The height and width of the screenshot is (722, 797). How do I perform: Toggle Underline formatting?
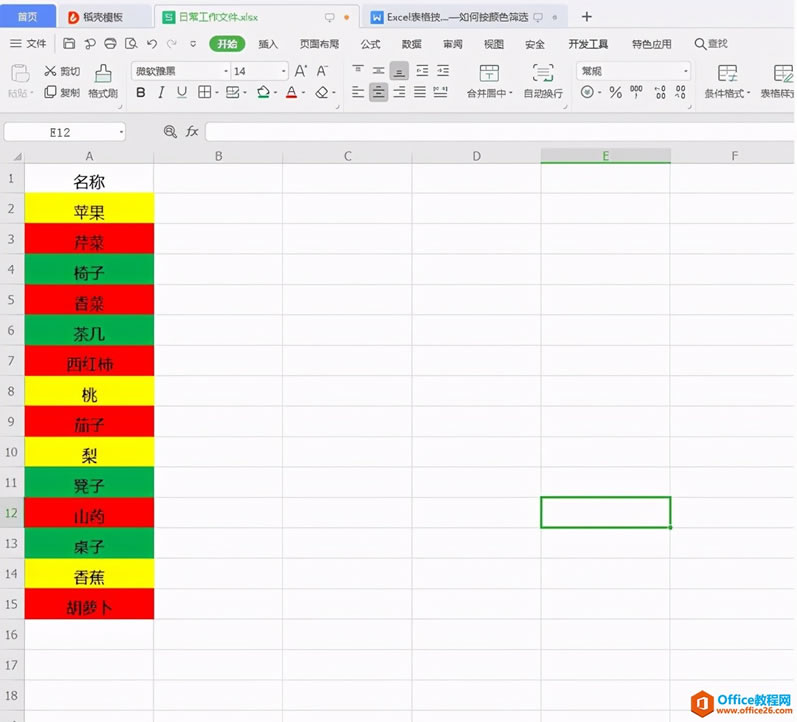click(x=182, y=93)
